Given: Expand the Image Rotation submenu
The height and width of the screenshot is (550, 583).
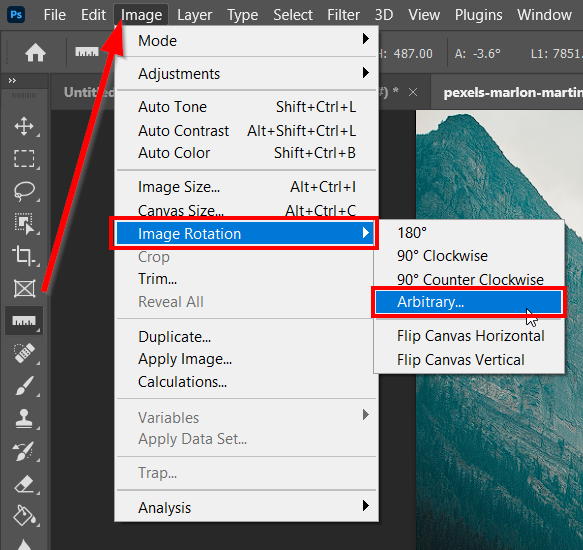Looking at the screenshot, I should coord(245,234).
